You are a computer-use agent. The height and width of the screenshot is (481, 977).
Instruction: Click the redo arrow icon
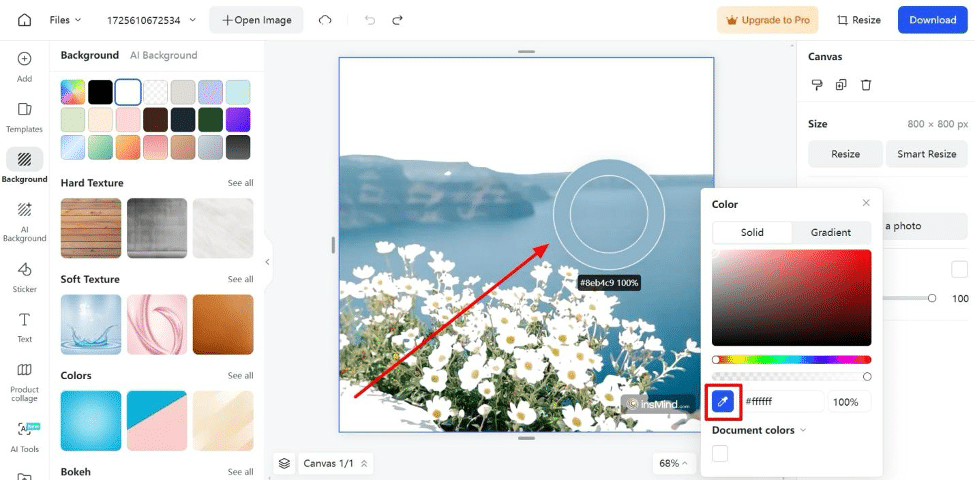(x=398, y=20)
